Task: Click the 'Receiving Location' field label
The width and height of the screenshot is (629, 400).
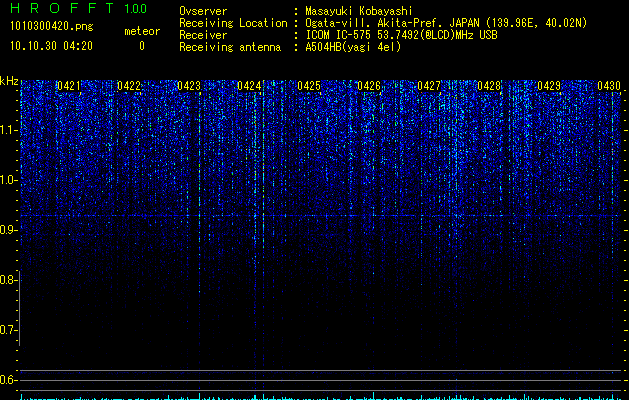Action: coord(233,23)
